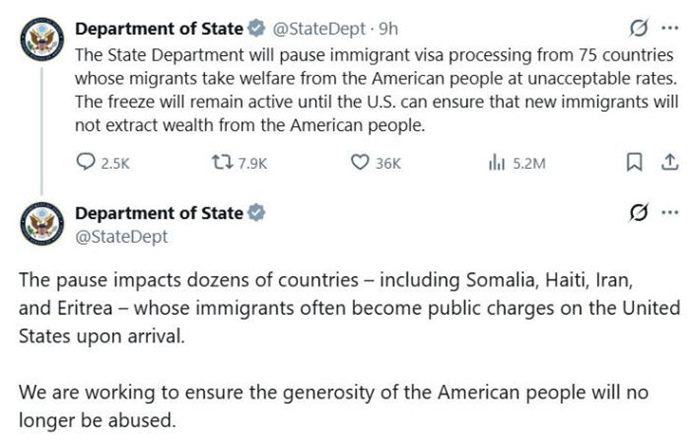Open State Department avatar on second tweet
Image resolution: width=690 pixels, height=442 pixels.
pyautogui.click(x=42, y=226)
